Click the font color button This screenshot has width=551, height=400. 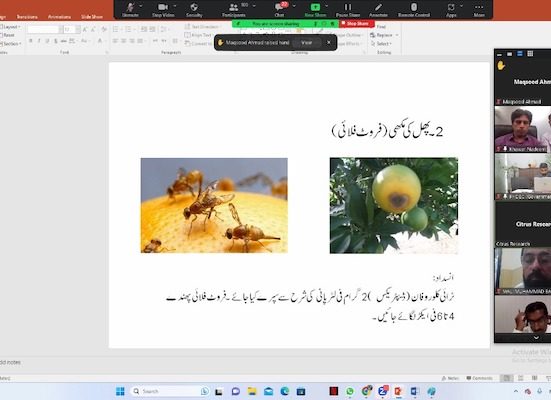tap(100, 41)
